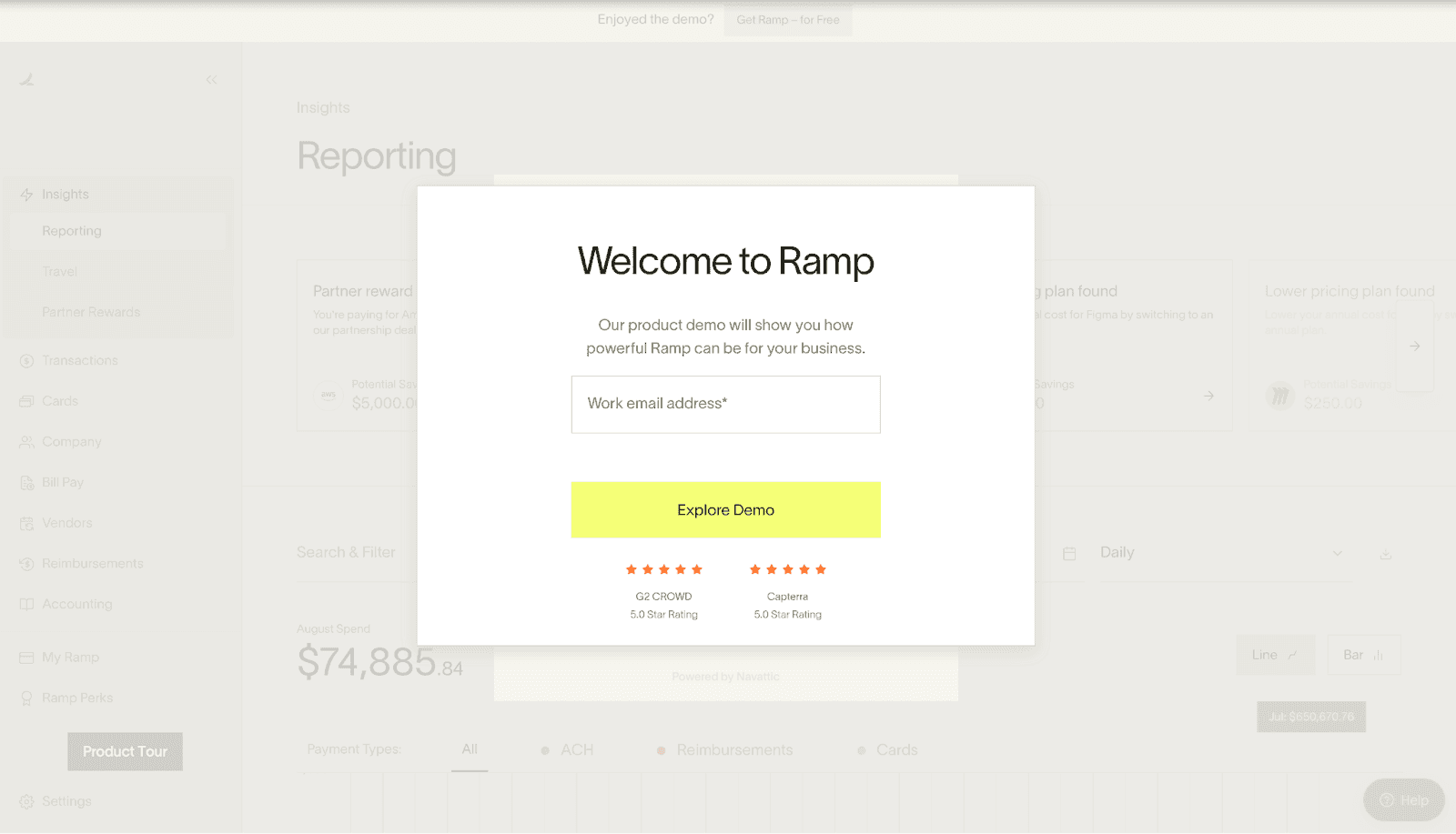Click the Insights lightning bolt icon
Viewport: 1456px width, 834px height.
click(x=26, y=195)
